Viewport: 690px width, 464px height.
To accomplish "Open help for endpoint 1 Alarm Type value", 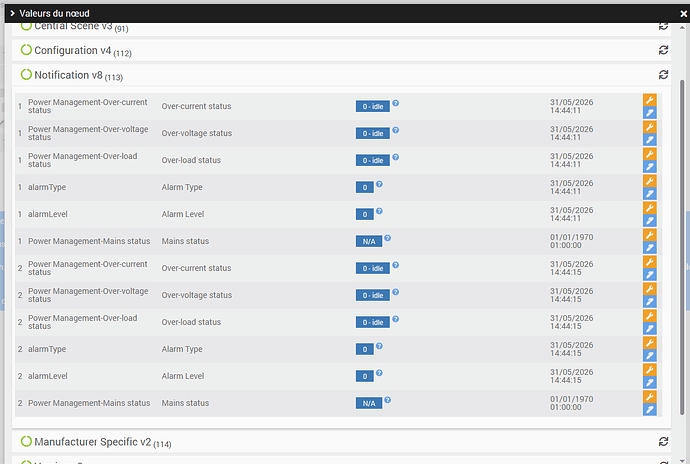I will pyautogui.click(x=379, y=184).
